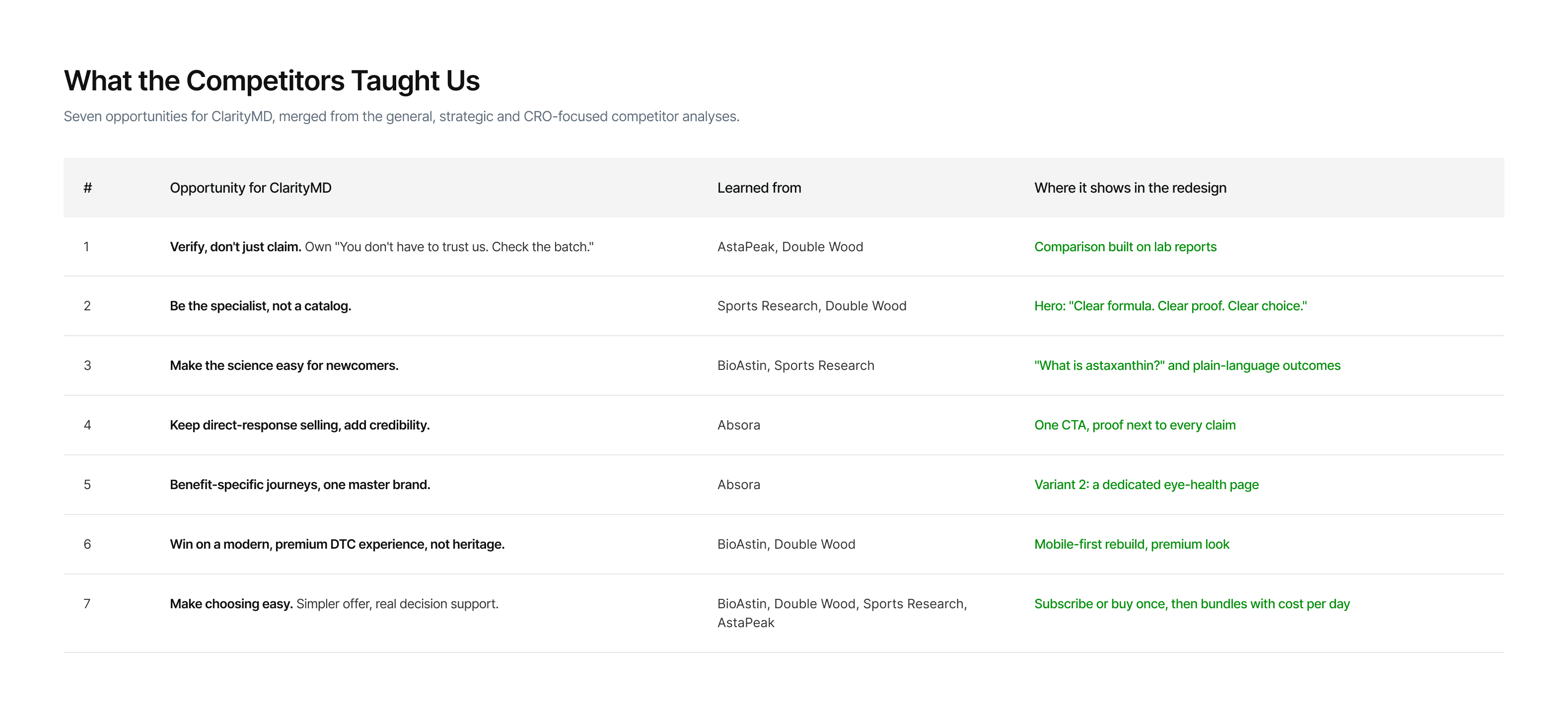The width and height of the screenshot is (1568, 717).
Task: Select the row number 1 cell
Action: click(x=86, y=247)
